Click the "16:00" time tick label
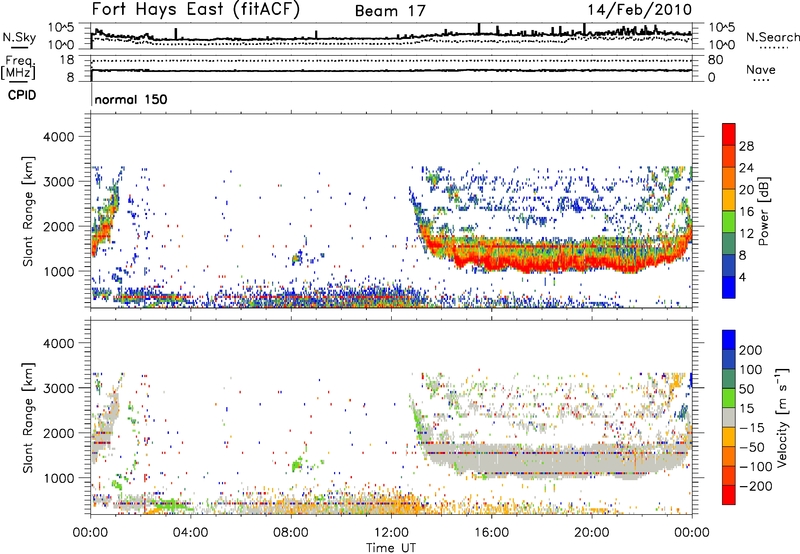This screenshot has height=554, width=800. click(x=491, y=533)
